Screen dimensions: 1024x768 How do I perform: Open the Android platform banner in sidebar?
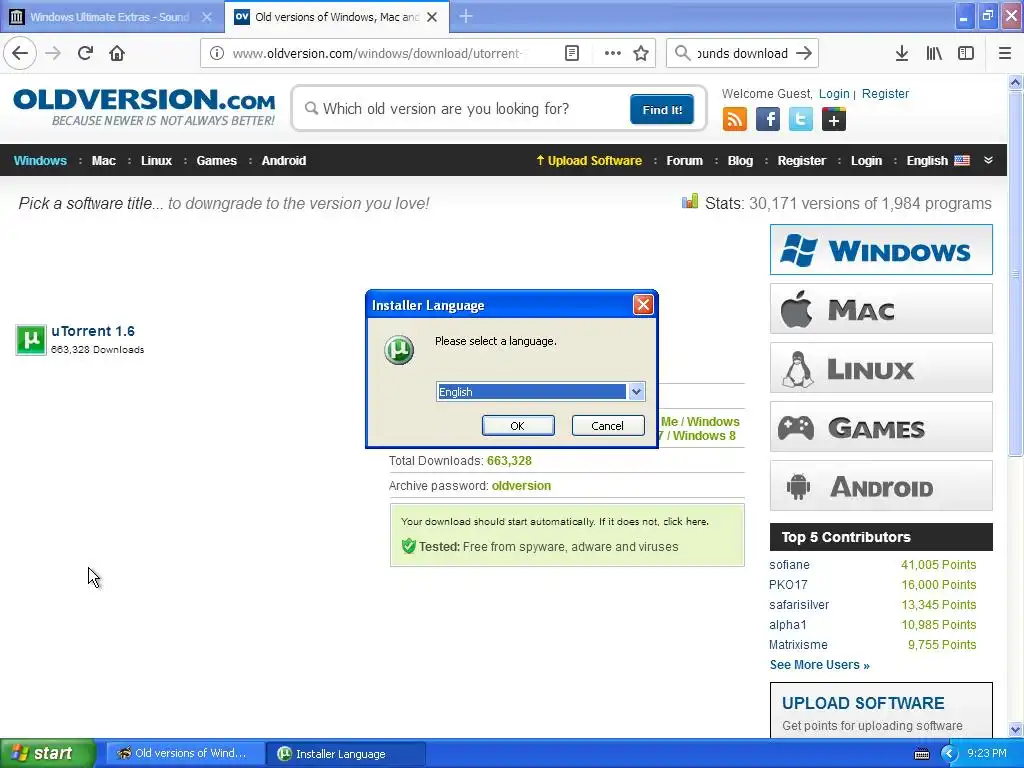(881, 486)
